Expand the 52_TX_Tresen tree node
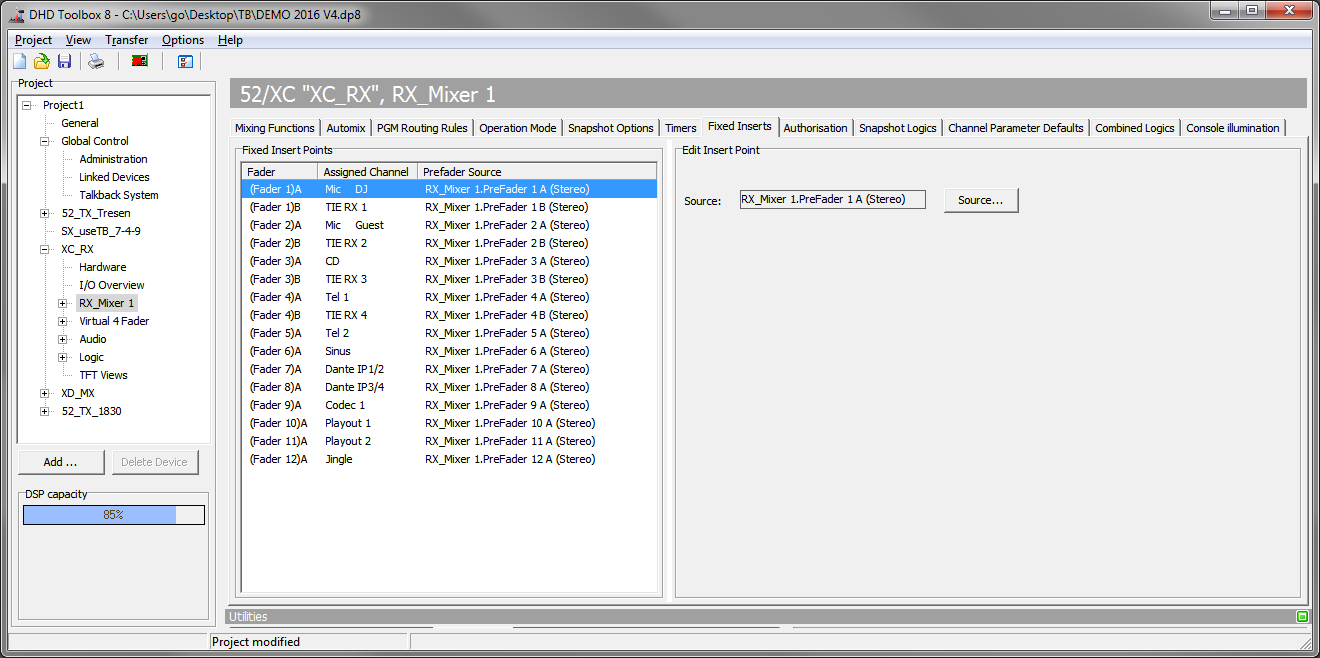 coord(42,213)
